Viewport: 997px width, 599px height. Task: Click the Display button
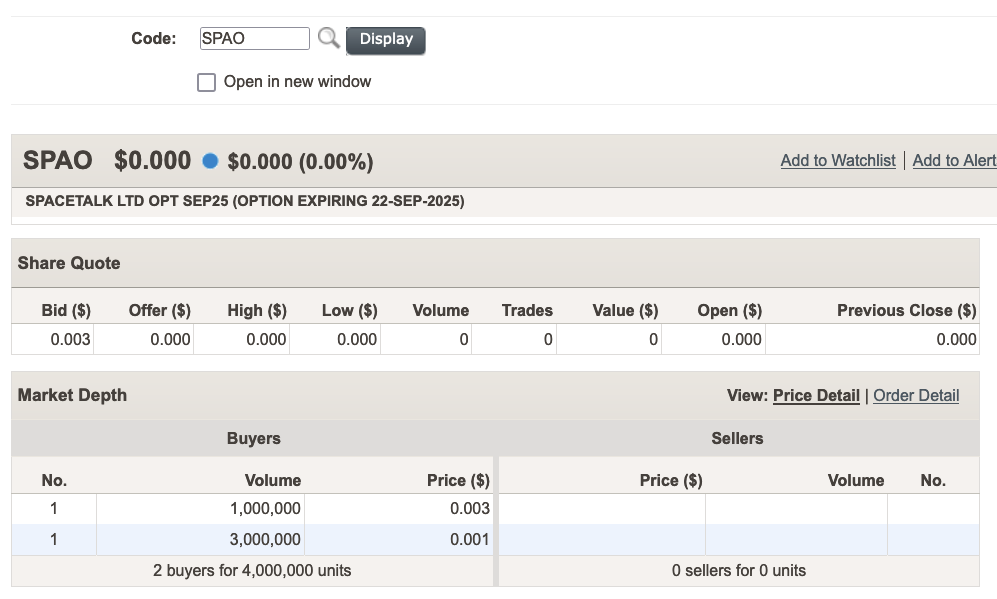point(386,40)
